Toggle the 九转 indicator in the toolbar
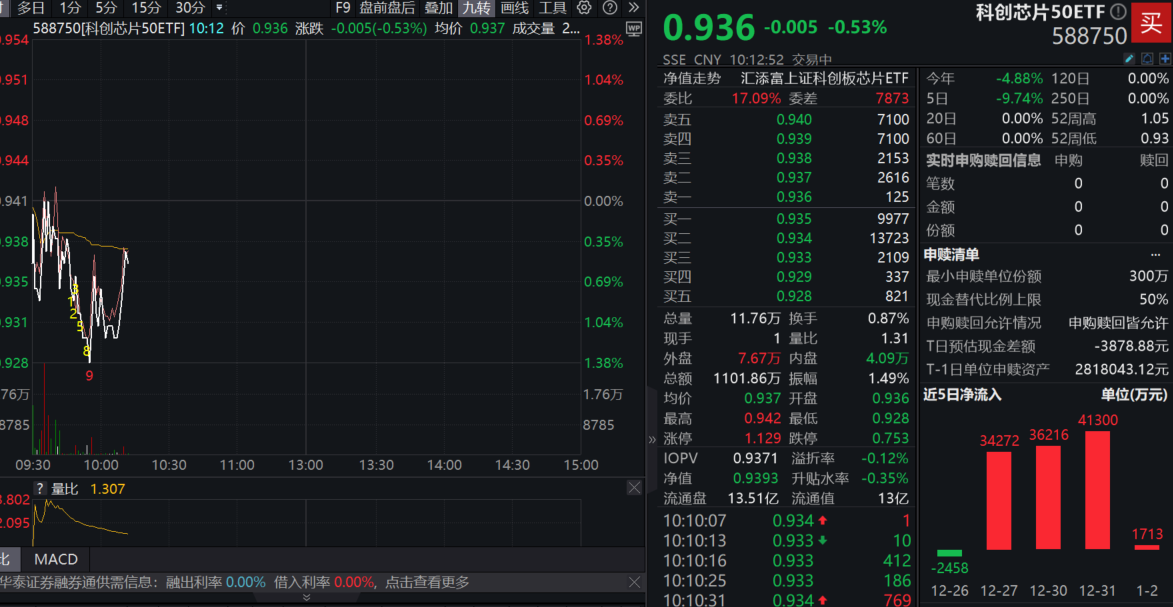The height and width of the screenshot is (607, 1173). click(476, 8)
